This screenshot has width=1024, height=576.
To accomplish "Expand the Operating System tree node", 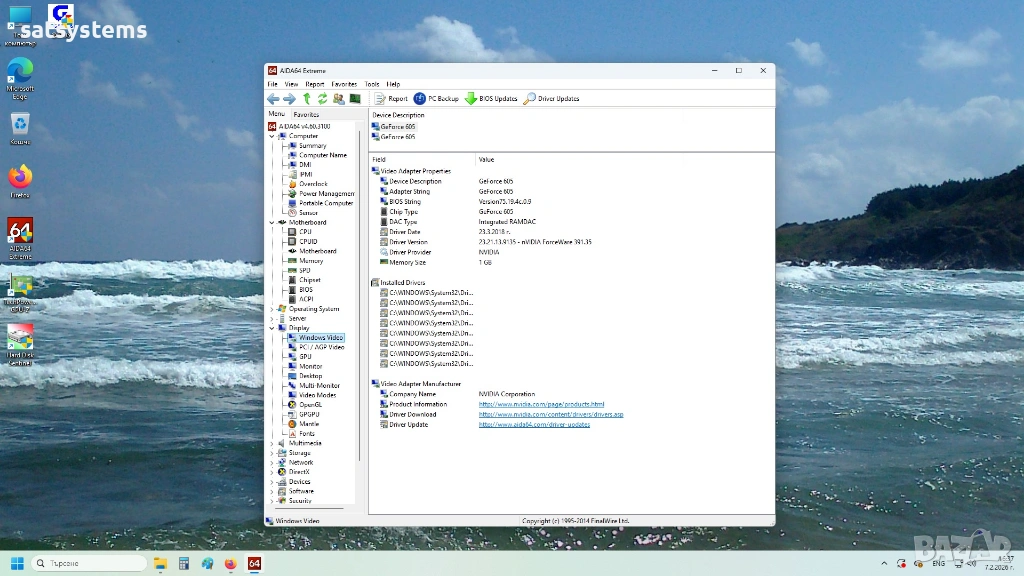I will [x=271, y=309].
